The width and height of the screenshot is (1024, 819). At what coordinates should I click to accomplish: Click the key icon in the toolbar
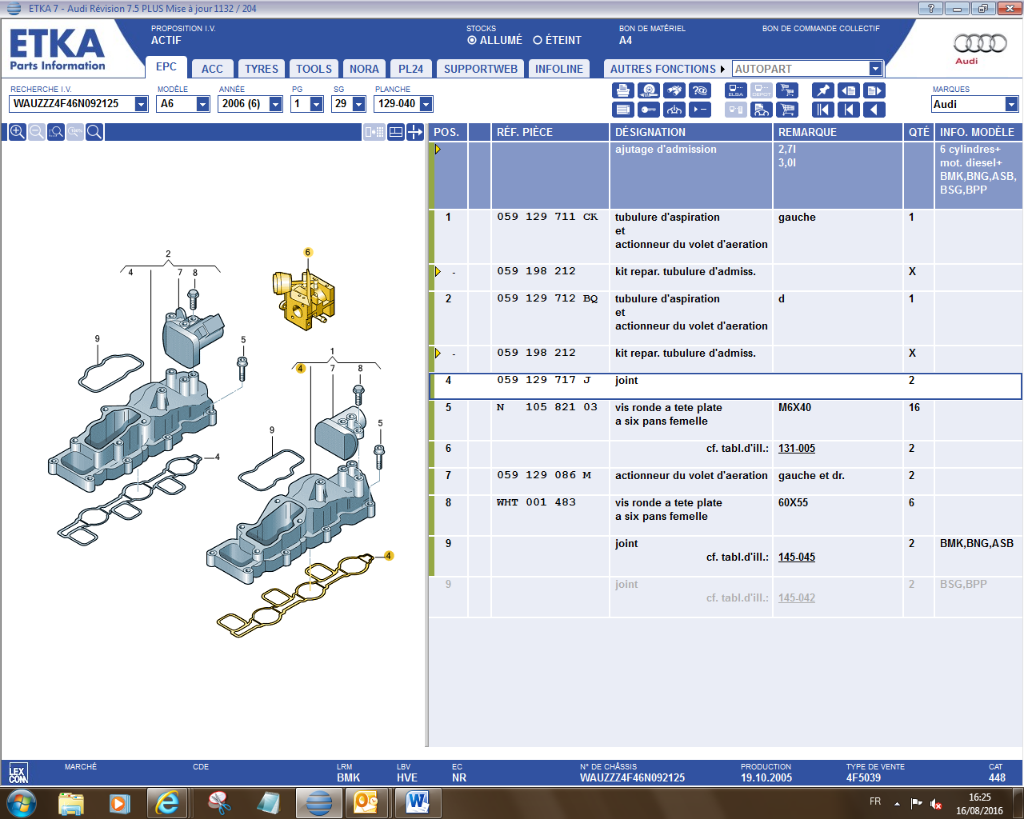tap(648, 109)
